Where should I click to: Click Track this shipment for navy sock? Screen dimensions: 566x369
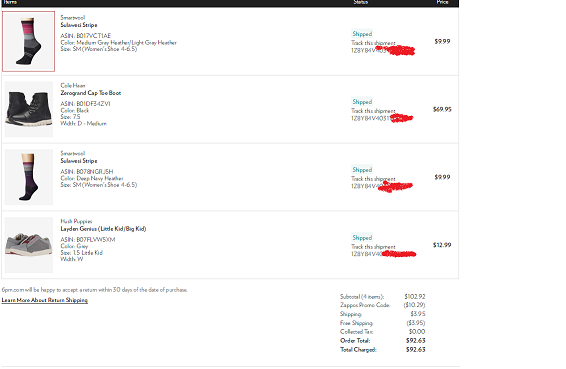coord(373,179)
